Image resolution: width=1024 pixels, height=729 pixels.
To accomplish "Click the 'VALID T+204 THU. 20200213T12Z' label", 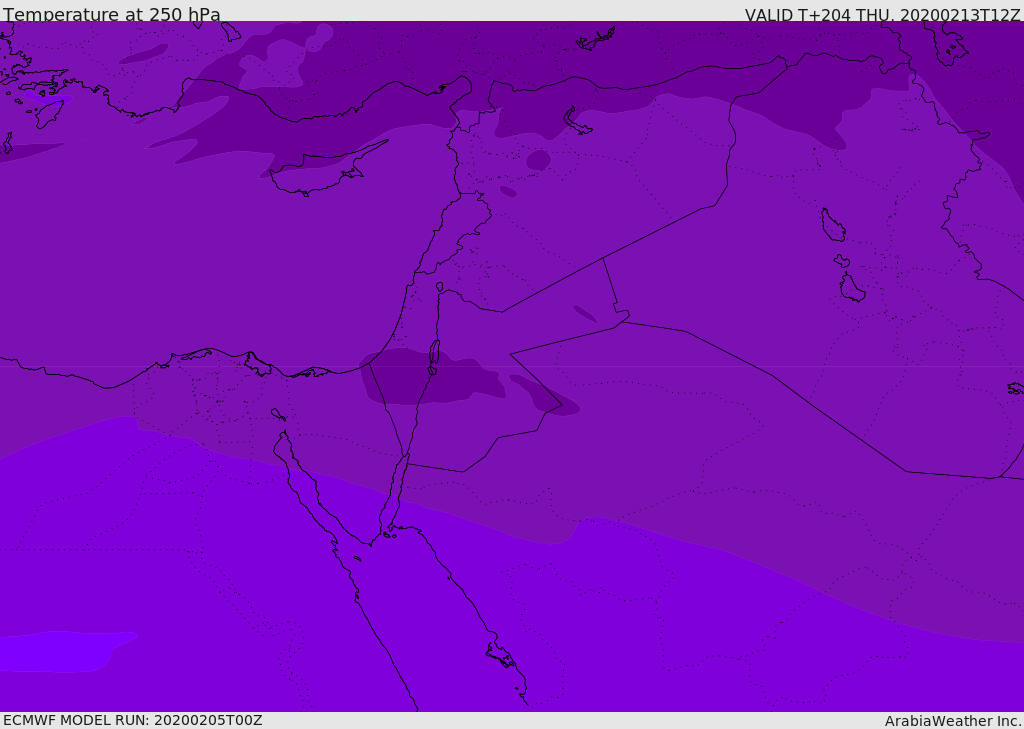I will 882,15.
